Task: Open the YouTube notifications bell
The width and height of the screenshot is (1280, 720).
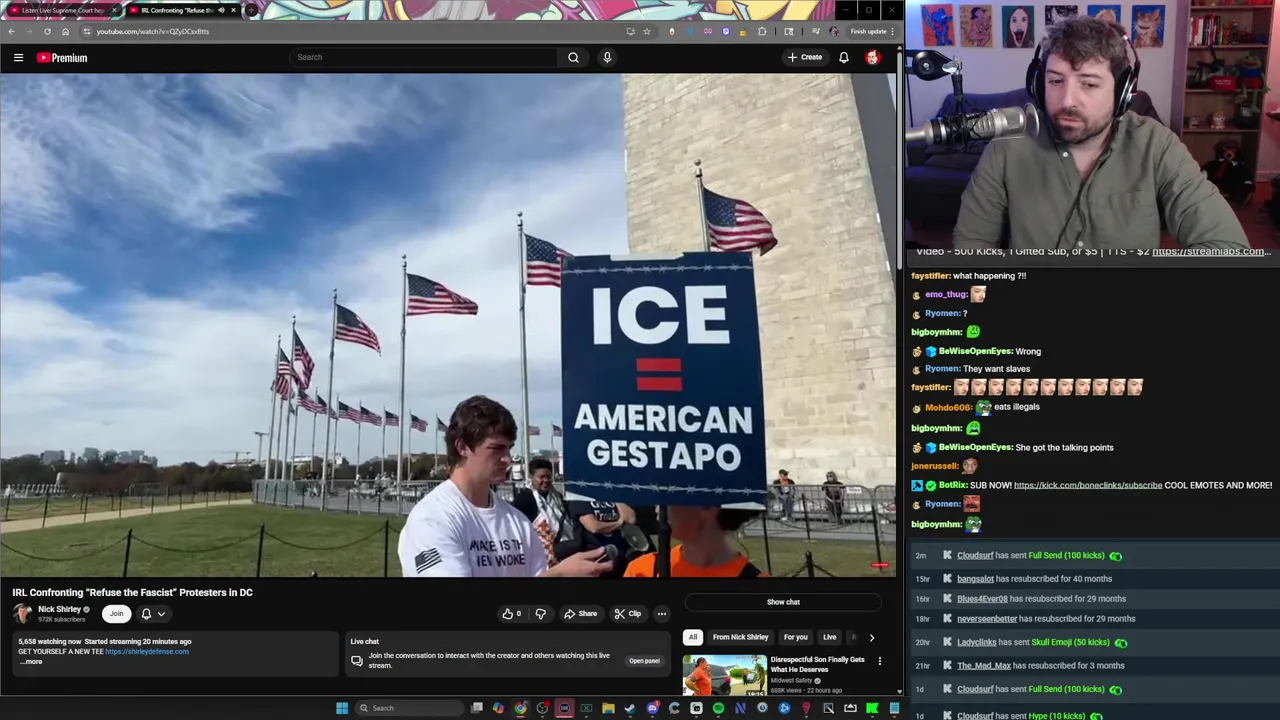Action: [x=844, y=57]
